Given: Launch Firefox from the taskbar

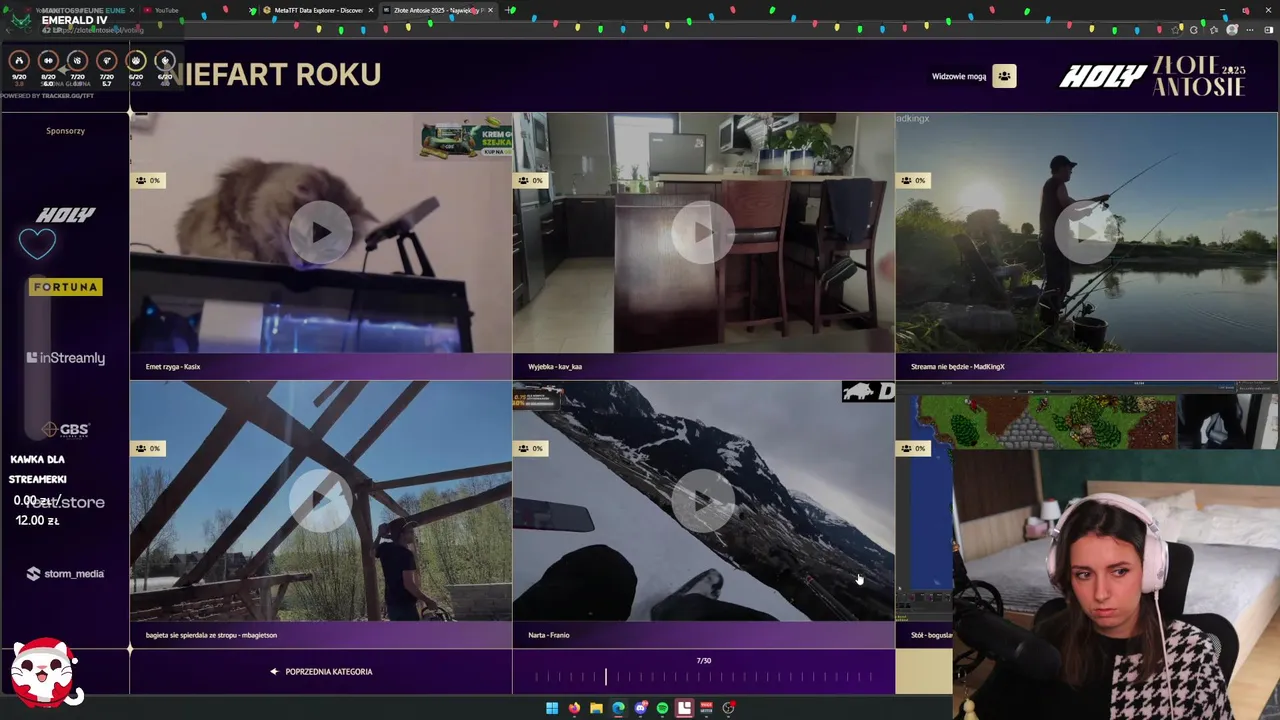Looking at the screenshot, I should pos(574,708).
